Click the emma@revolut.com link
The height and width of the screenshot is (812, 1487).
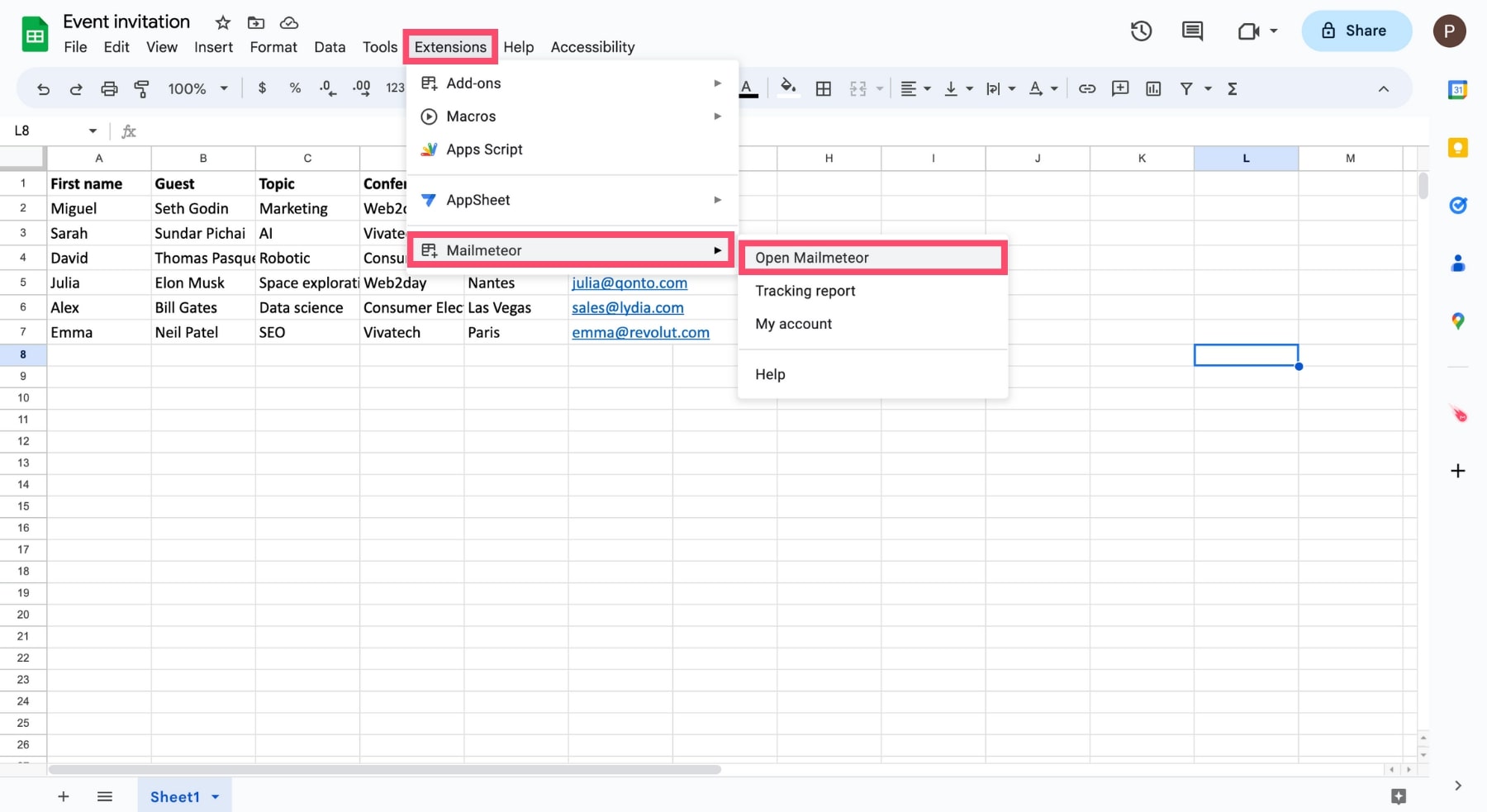point(640,332)
